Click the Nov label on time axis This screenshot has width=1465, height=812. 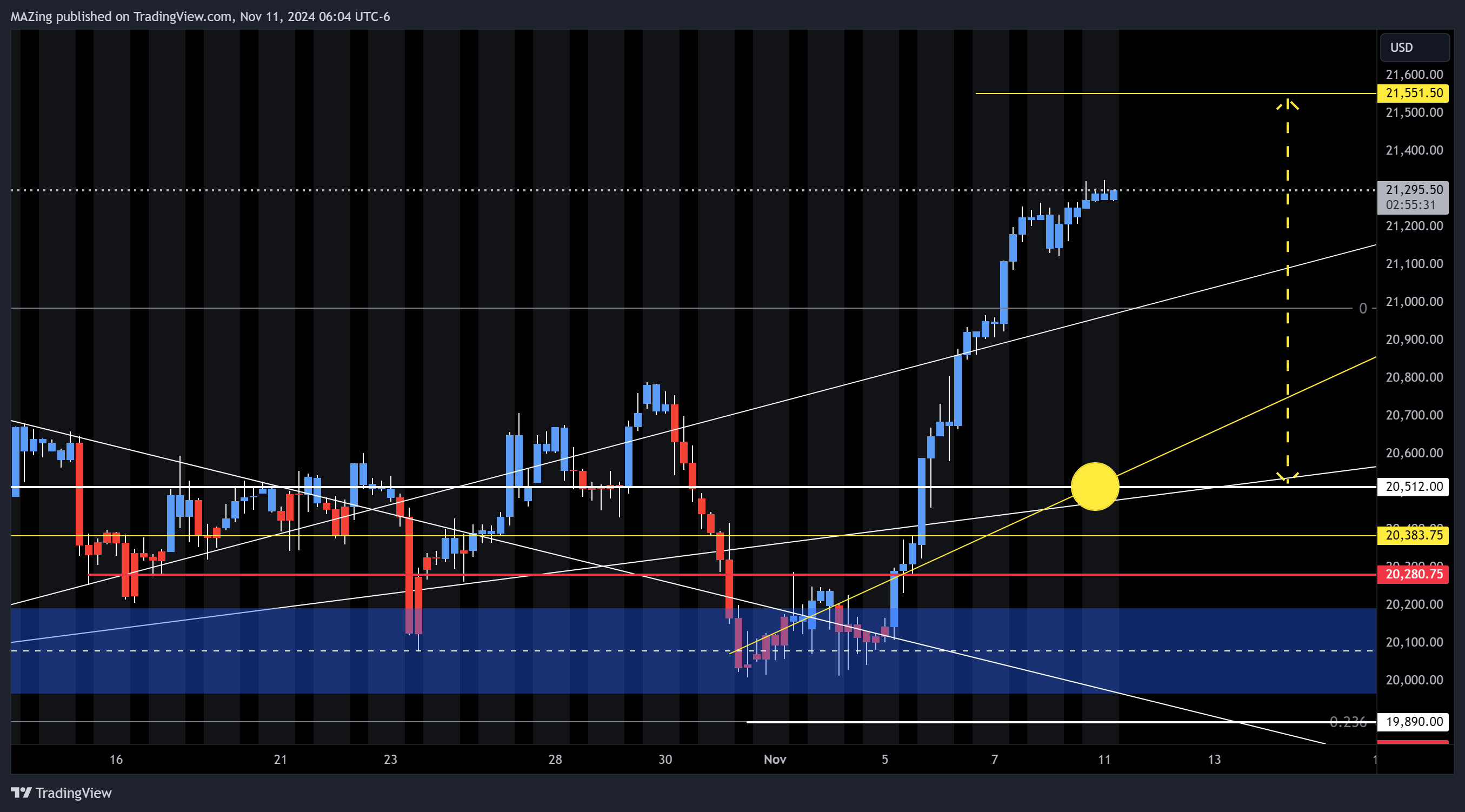pyautogui.click(x=775, y=760)
